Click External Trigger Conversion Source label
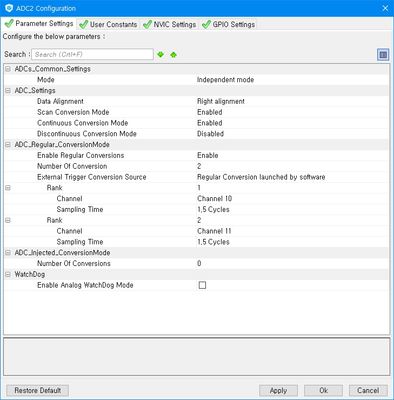Image resolution: width=394 pixels, height=400 pixels. (x=92, y=177)
